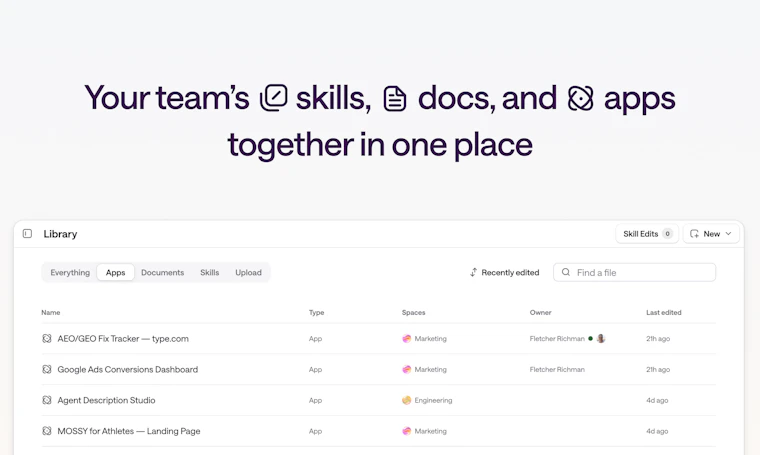
Task: Click the sort arrows icon beside Recently edited
Action: coord(474,272)
